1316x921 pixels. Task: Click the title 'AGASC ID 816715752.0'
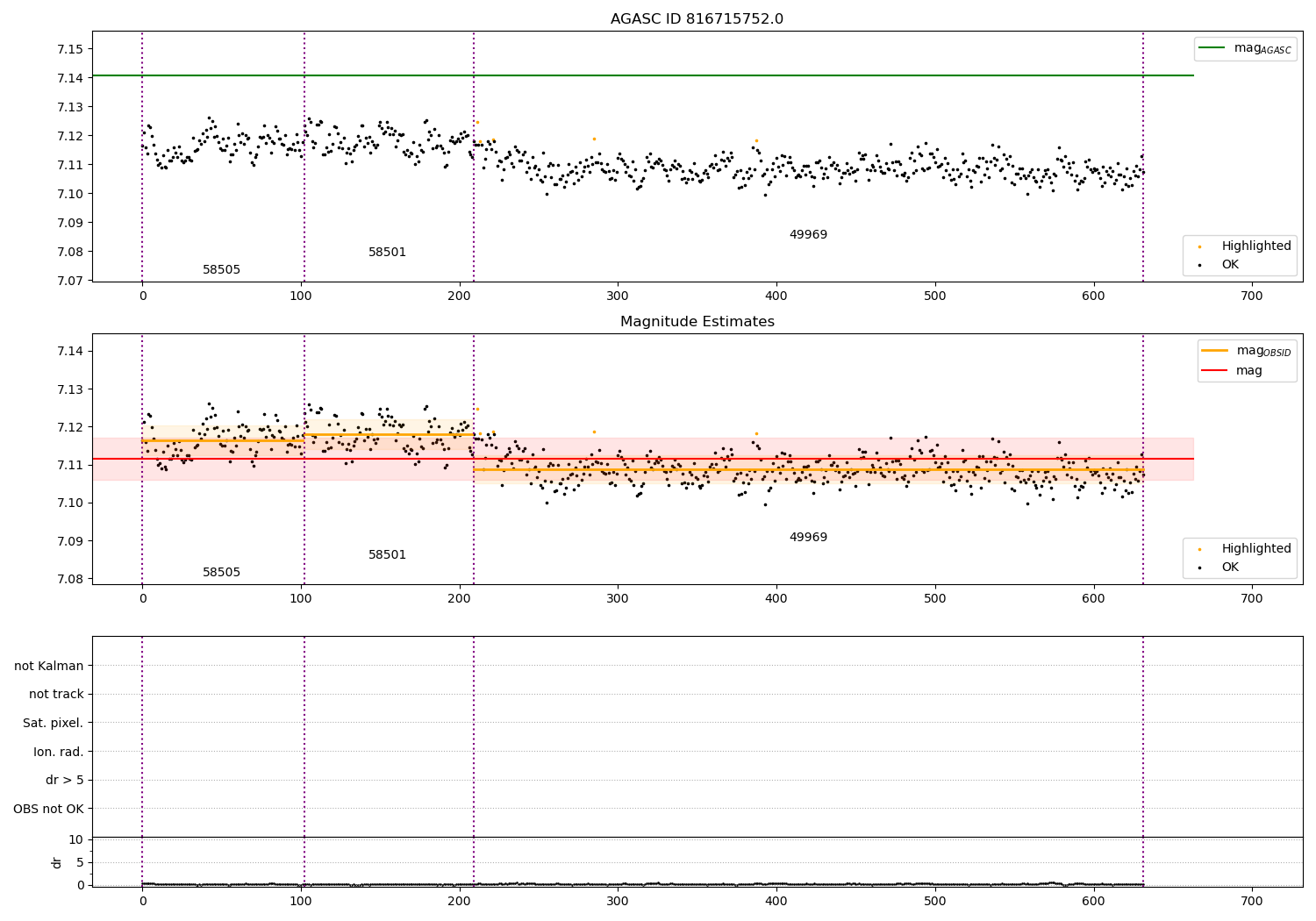pos(697,19)
